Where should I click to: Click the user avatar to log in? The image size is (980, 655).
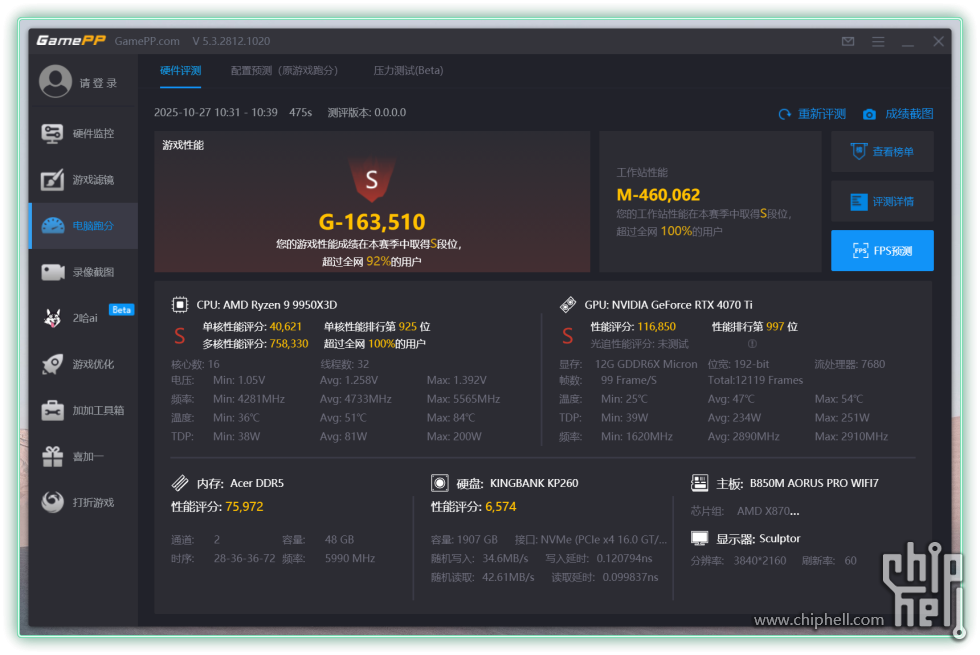point(55,82)
